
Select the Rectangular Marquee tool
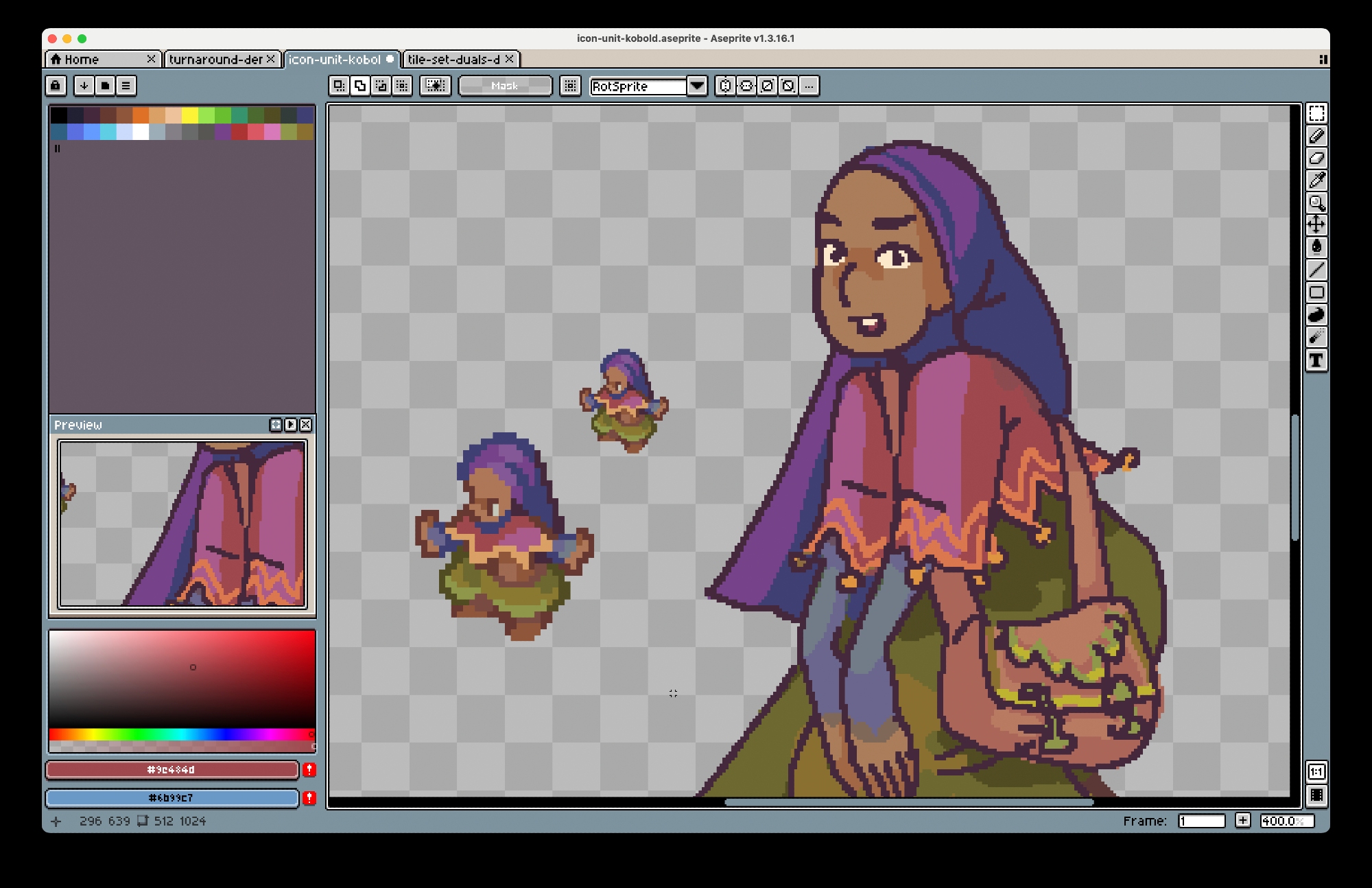point(1316,113)
